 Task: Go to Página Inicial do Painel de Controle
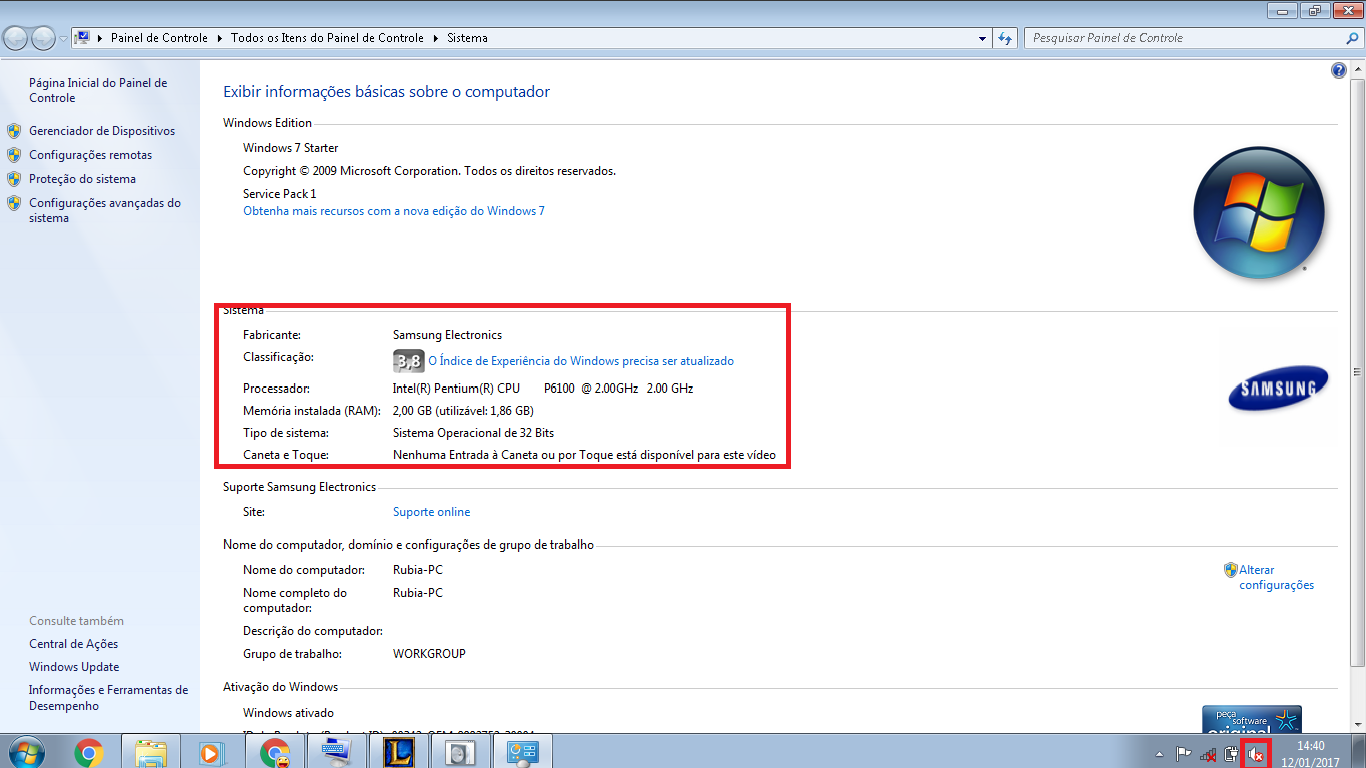pos(98,90)
